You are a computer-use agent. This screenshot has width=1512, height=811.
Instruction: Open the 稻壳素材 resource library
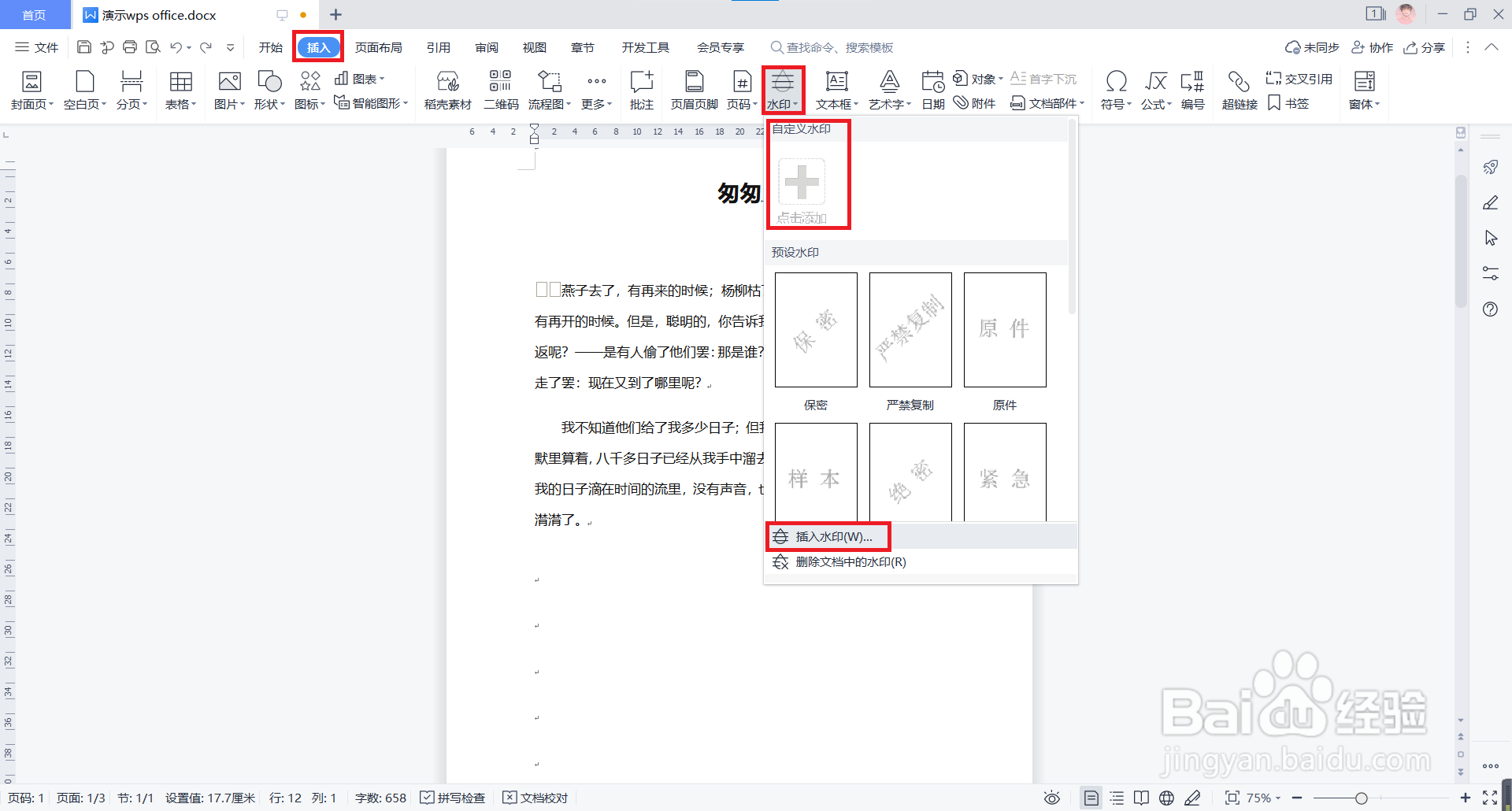(x=447, y=89)
